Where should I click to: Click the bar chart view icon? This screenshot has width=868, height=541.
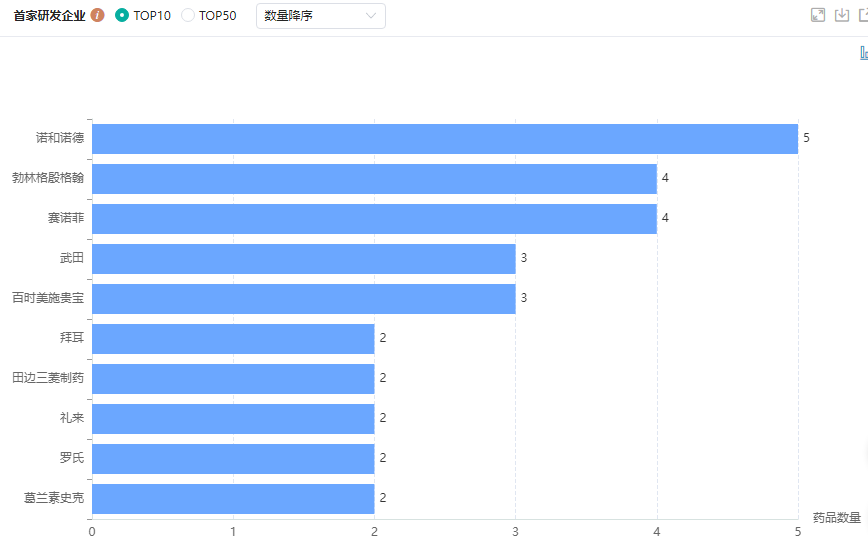(x=863, y=53)
